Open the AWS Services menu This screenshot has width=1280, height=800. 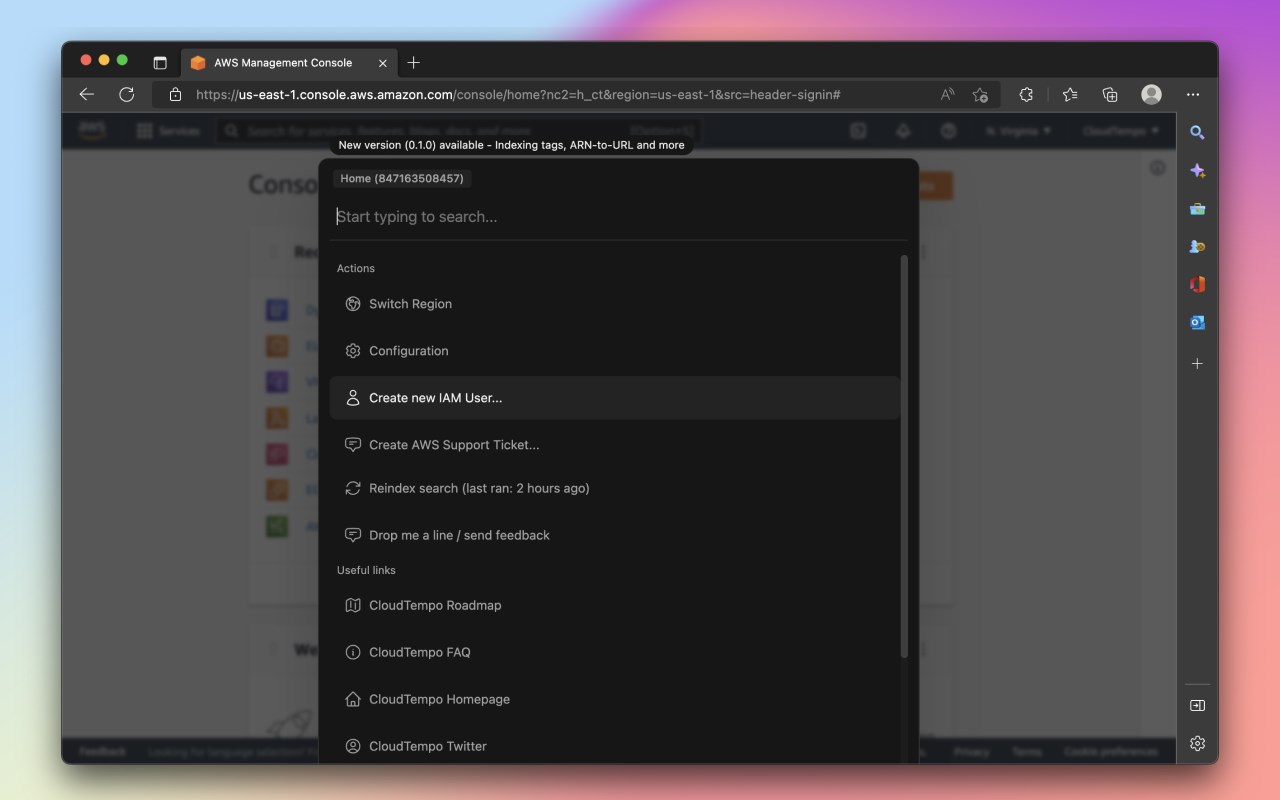click(168, 131)
